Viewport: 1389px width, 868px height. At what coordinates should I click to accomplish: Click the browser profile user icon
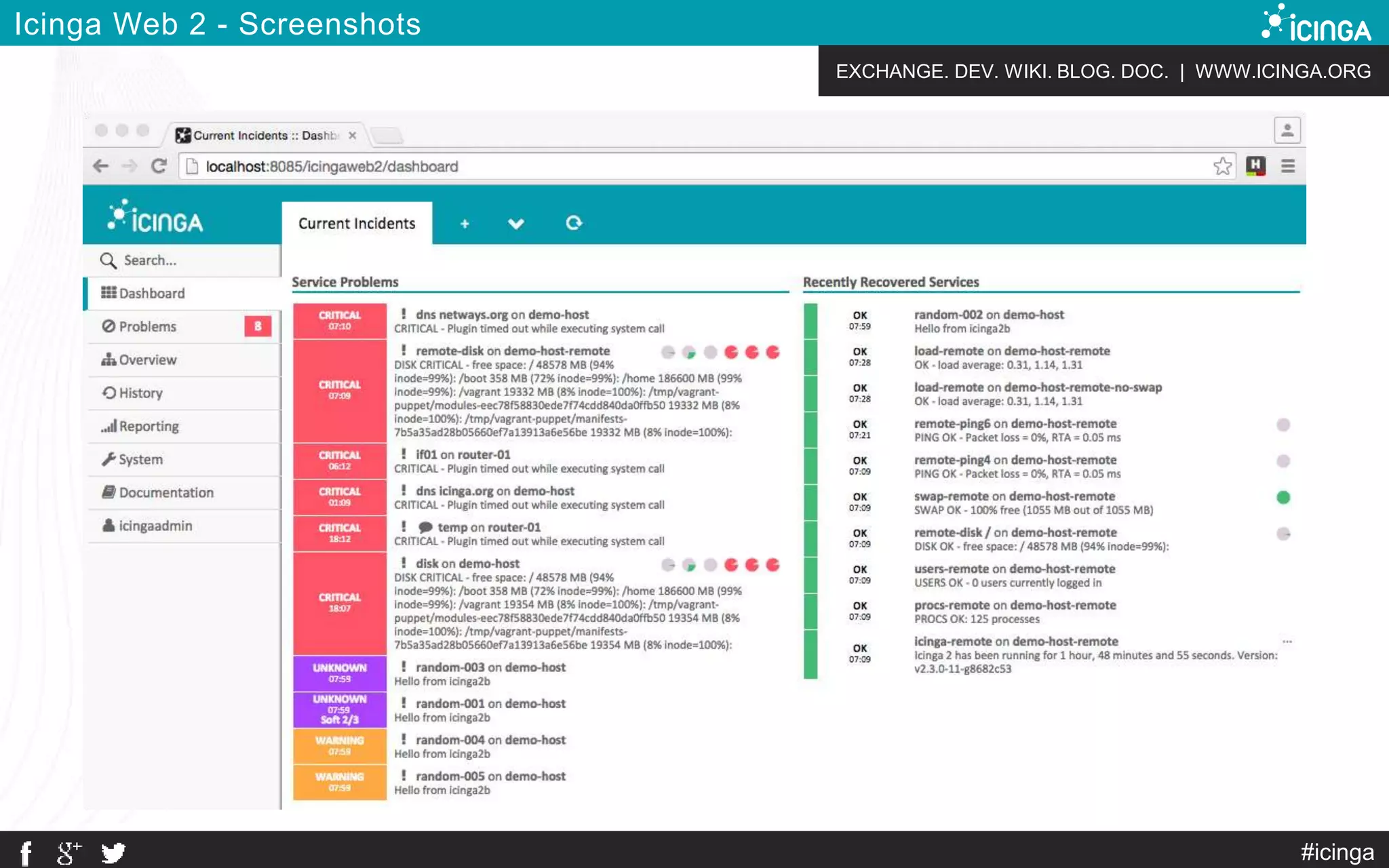pos(1287,130)
